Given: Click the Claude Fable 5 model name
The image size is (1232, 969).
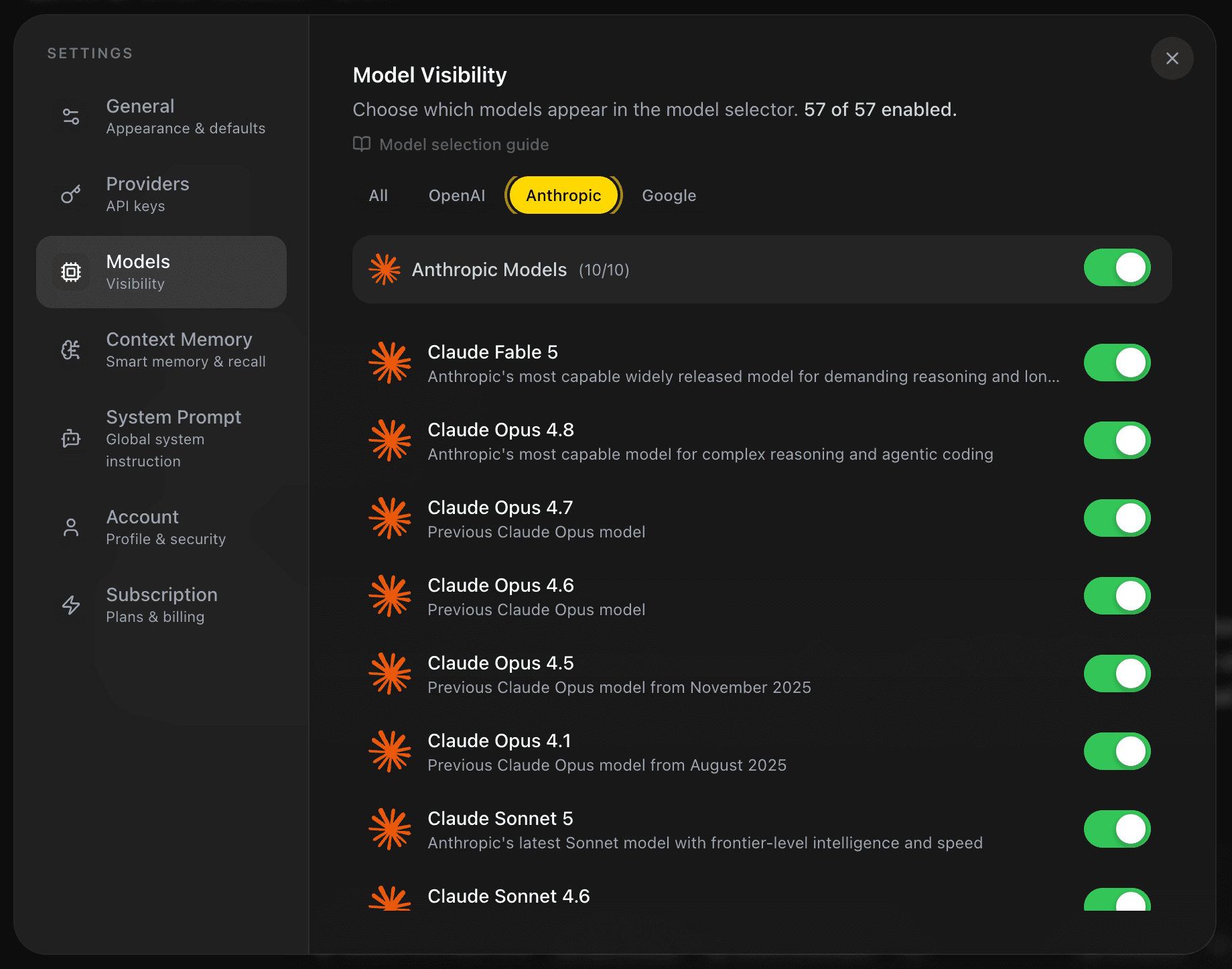Looking at the screenshot, I should point(492,352).
